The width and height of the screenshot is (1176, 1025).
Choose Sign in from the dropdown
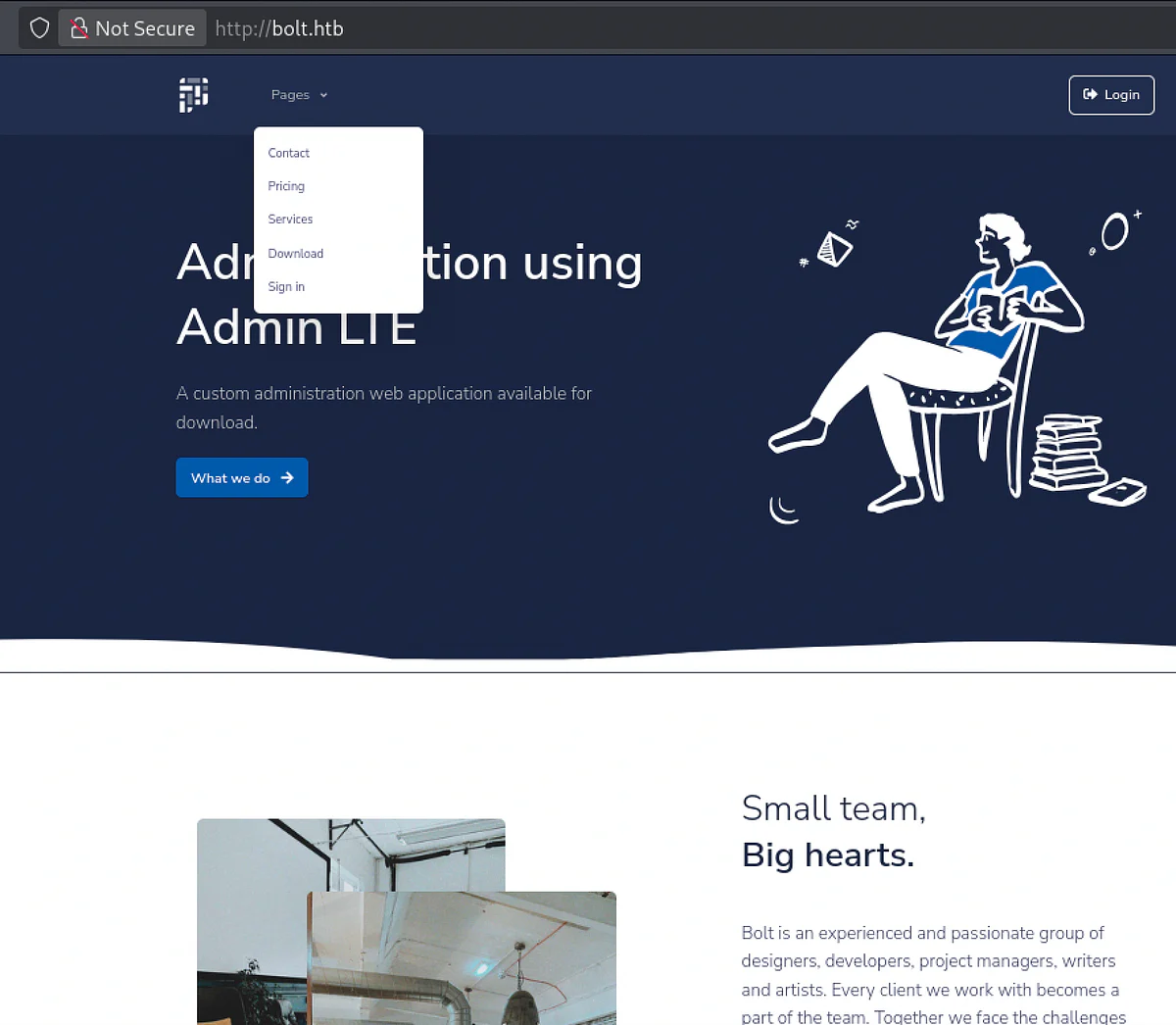click(286, 286)
